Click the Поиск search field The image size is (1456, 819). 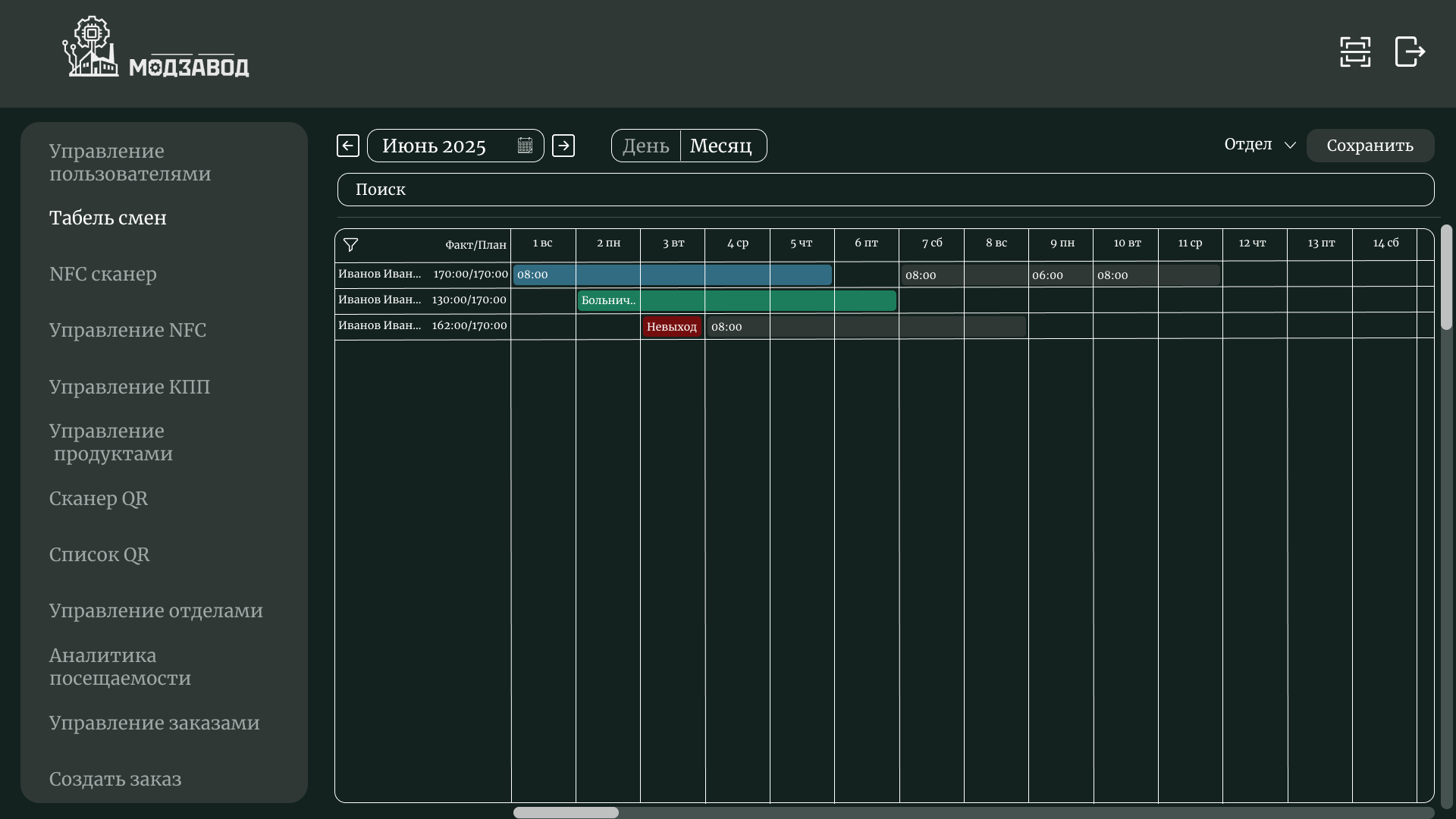pyautogui.click(x=885, y=190)
